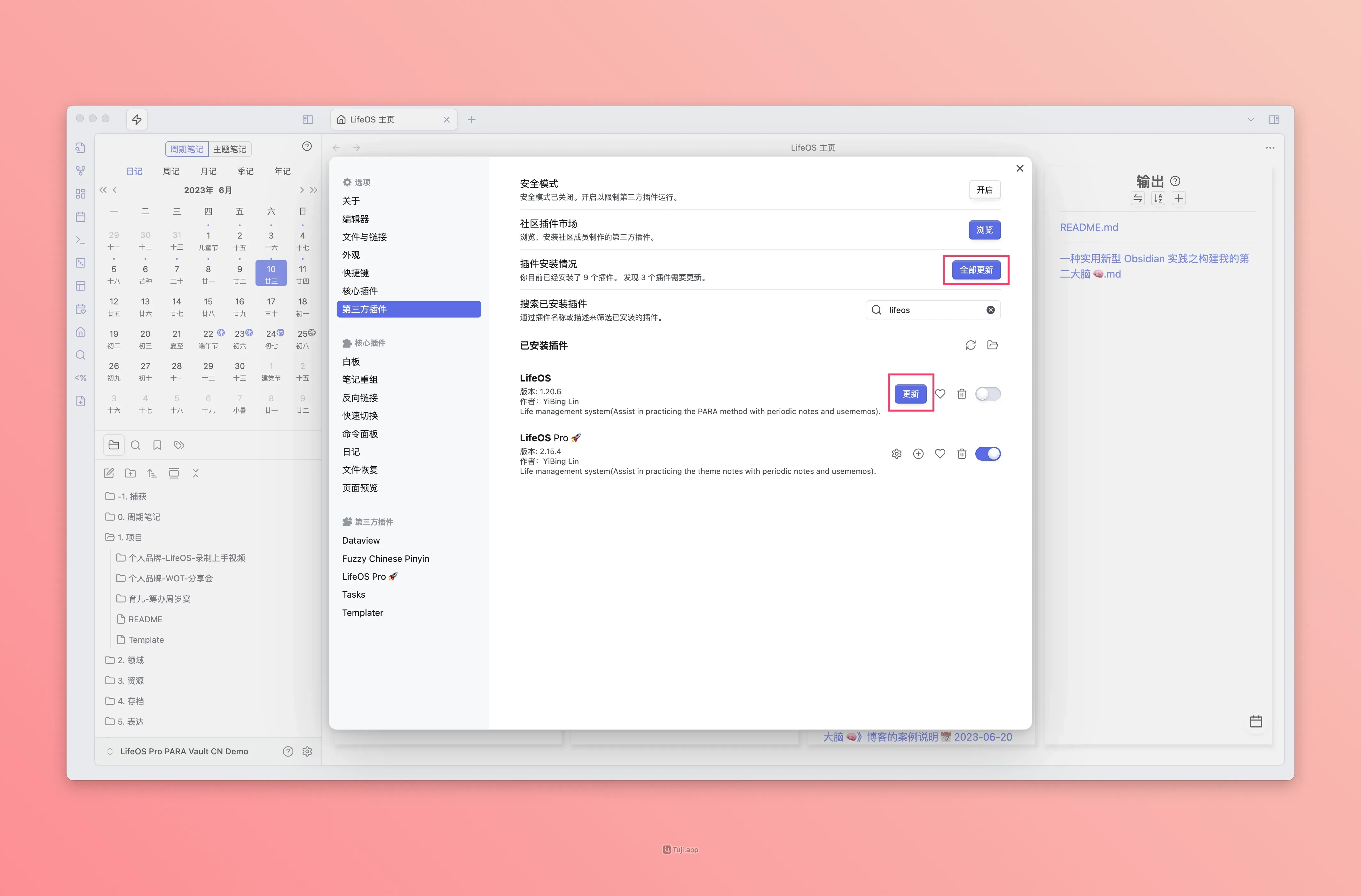Viewport: 1361px width, 896px height.
Task: Open the tags view icon in sidebar
Action: tap(179, 445)
